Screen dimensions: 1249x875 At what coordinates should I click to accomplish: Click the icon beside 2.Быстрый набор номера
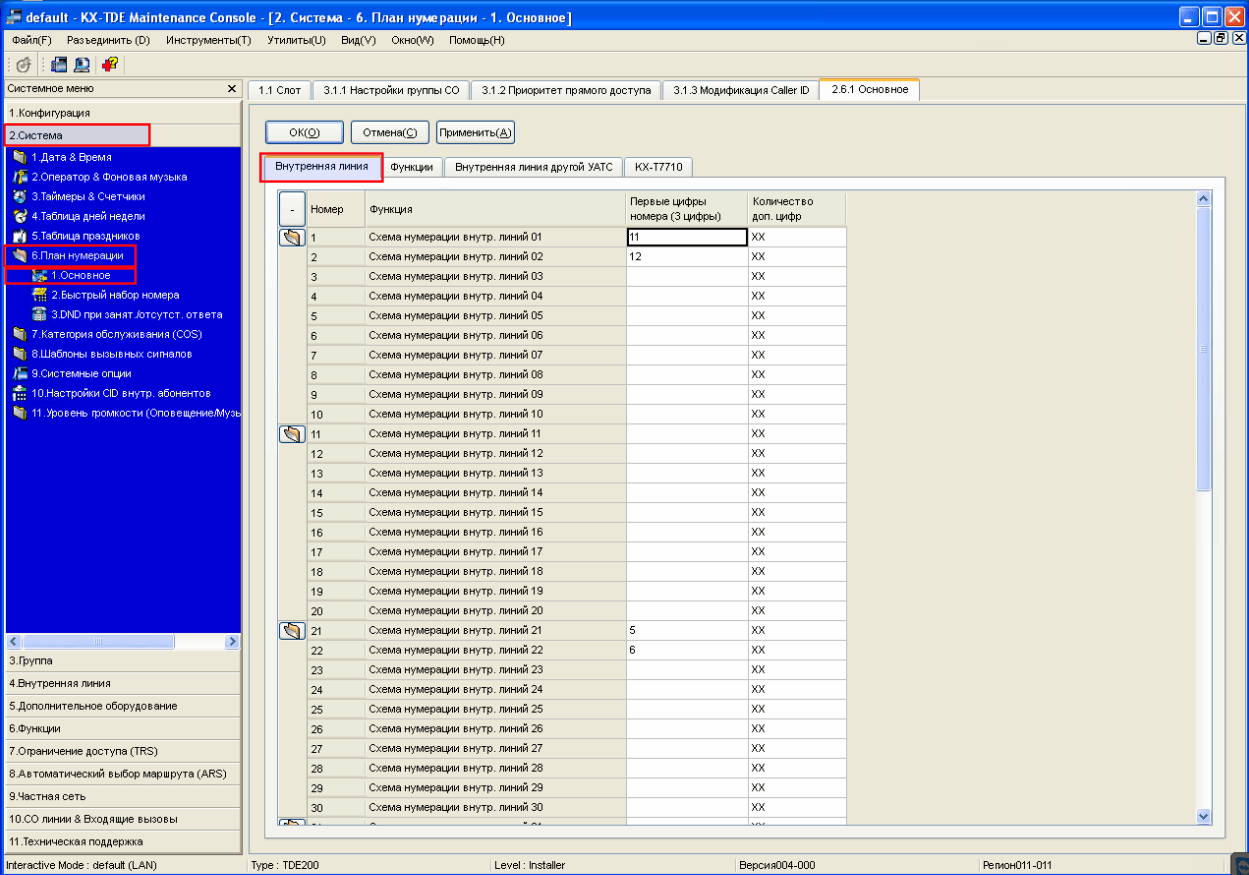point(40,295)
